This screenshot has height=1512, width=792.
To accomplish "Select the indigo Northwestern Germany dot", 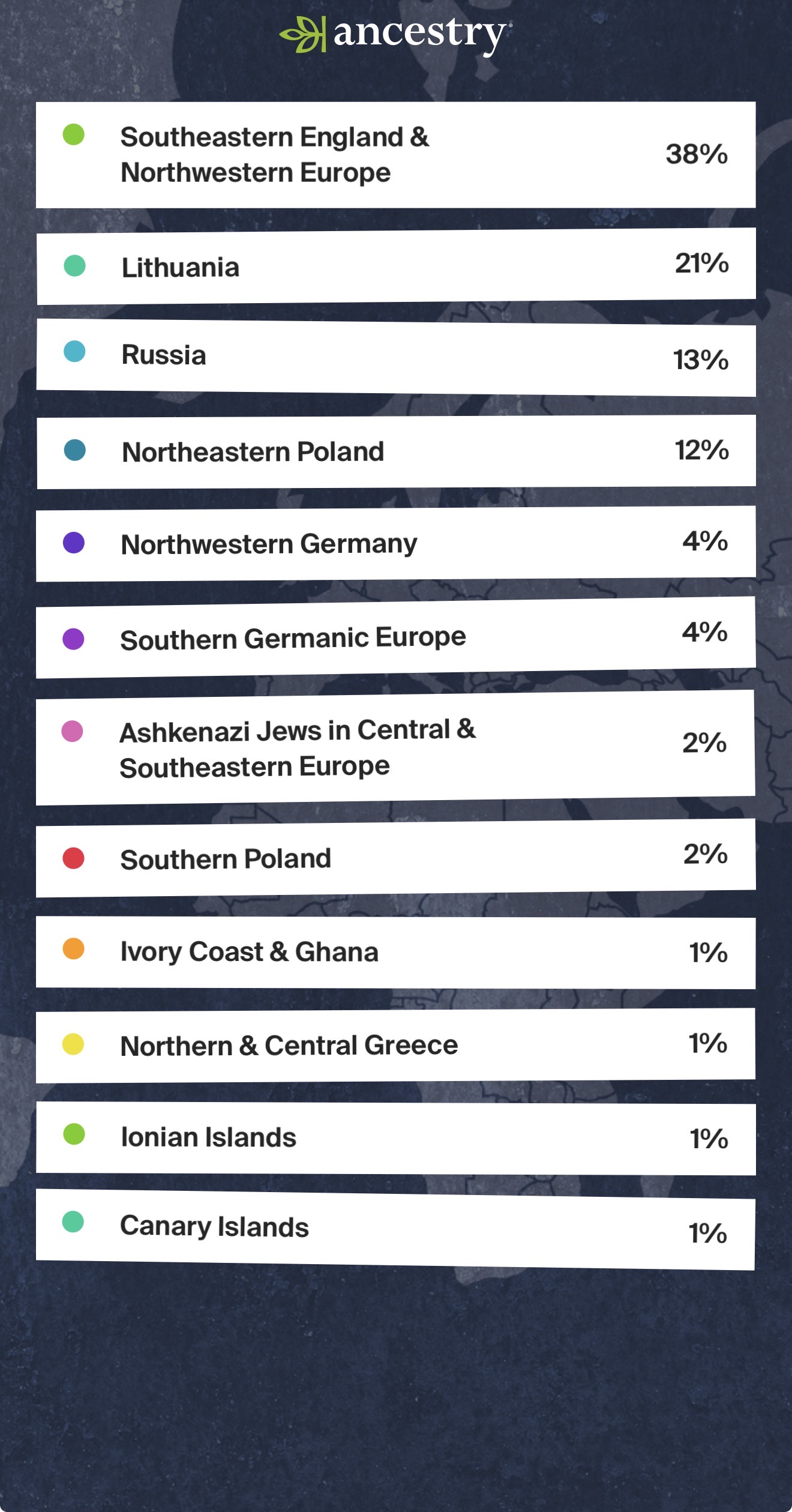I will coord(74,543).
